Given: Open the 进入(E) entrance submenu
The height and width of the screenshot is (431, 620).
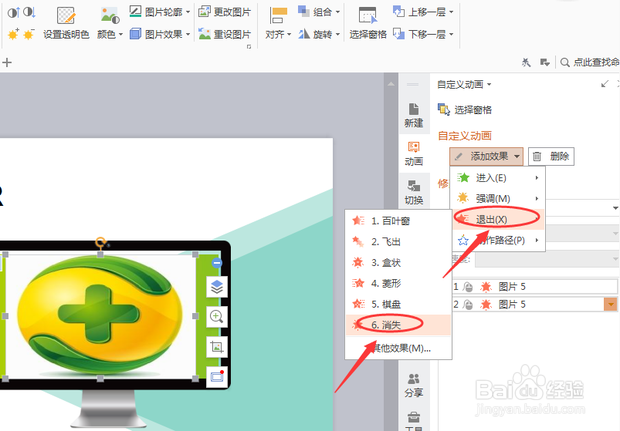Looking at the screenshot, I should [x=498, y=178].
